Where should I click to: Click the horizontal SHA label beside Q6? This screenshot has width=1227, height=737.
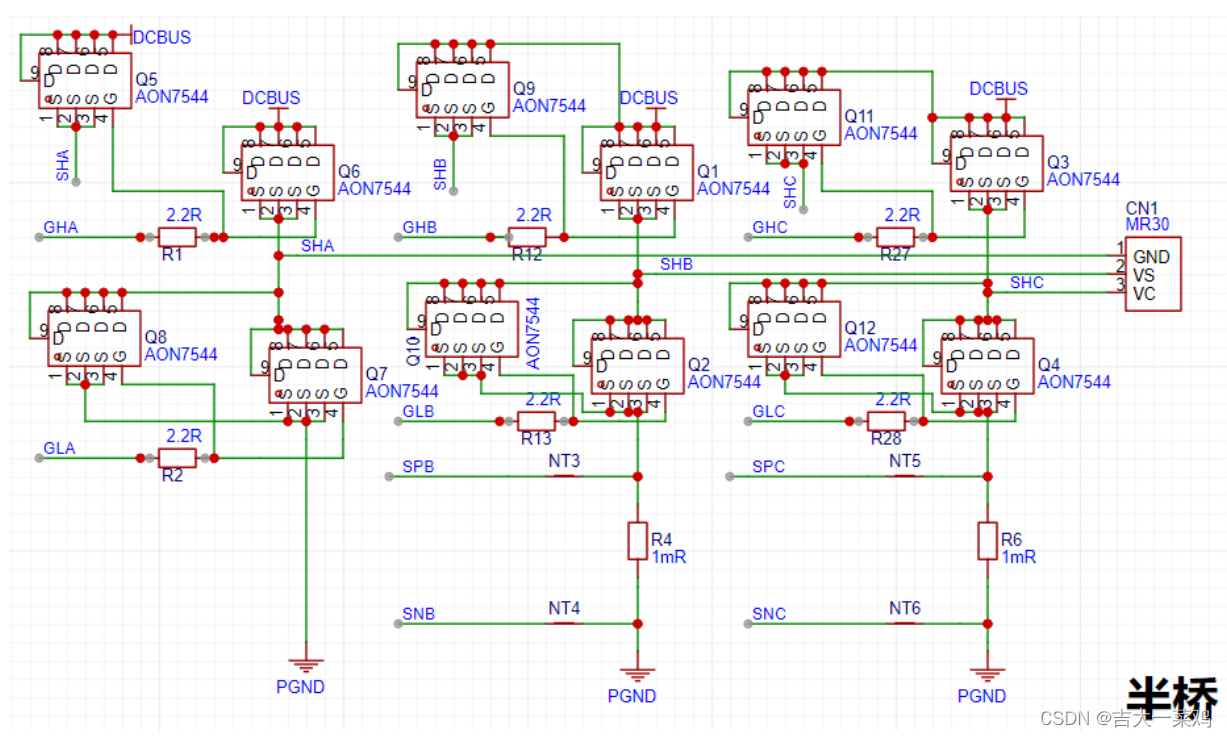coord(318,246)
